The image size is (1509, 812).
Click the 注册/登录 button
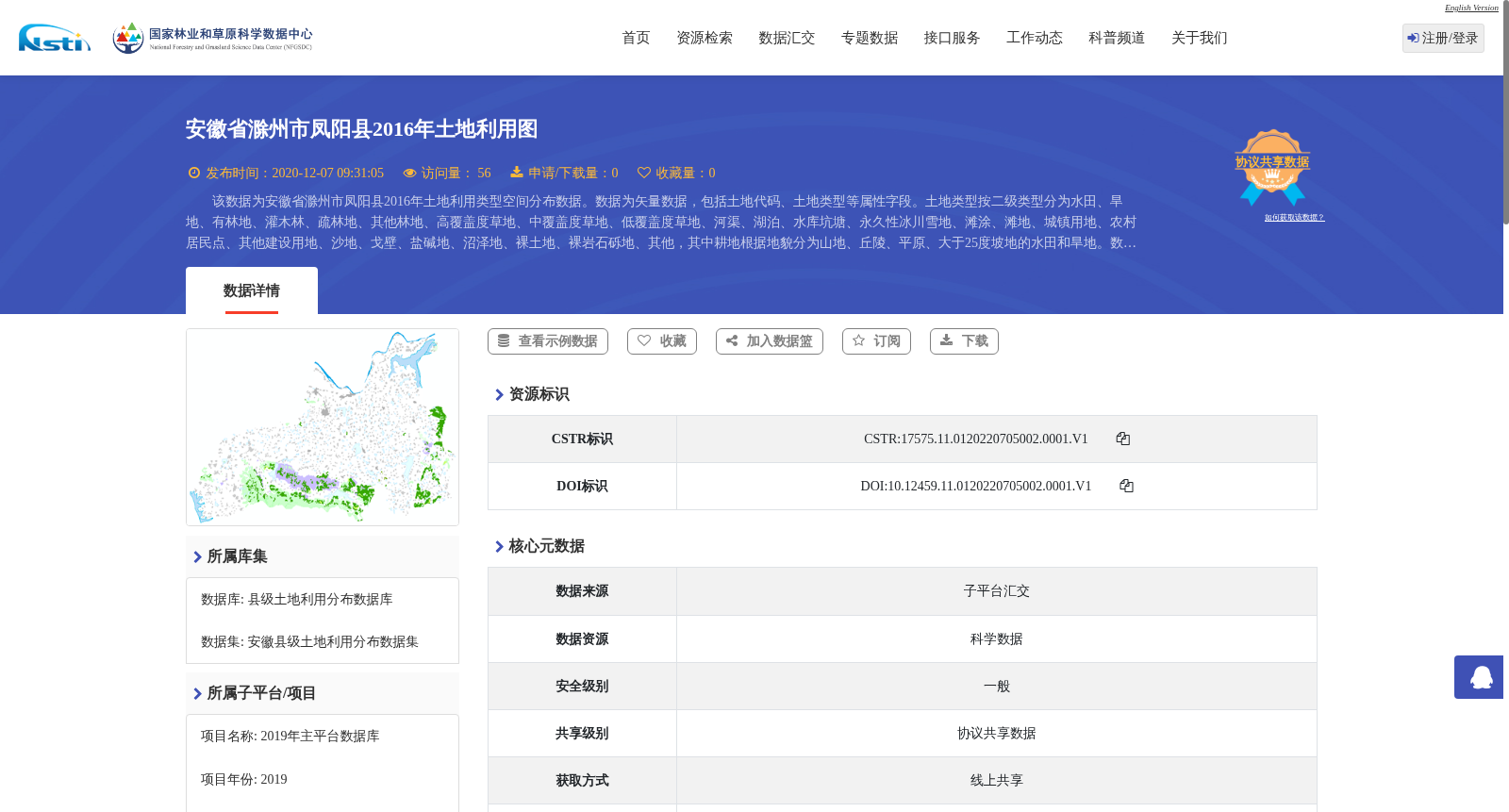[1443, 38]
